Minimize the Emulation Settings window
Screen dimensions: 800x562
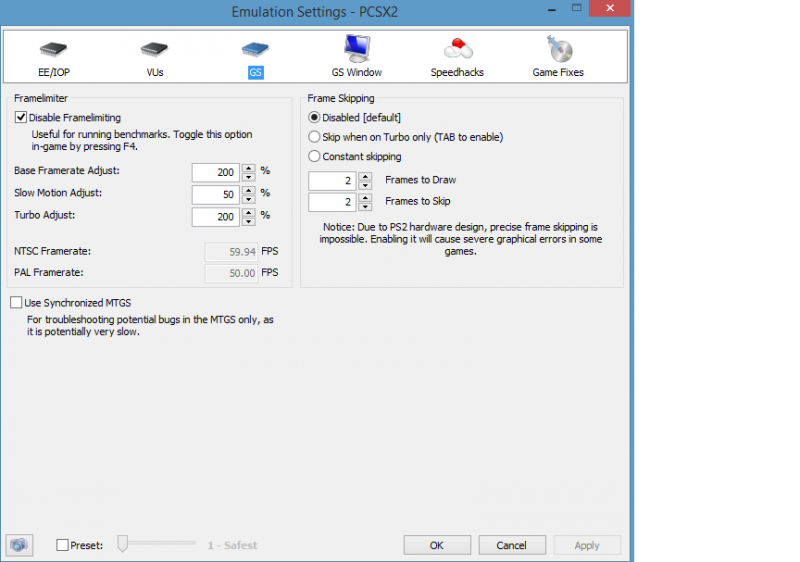552,9
